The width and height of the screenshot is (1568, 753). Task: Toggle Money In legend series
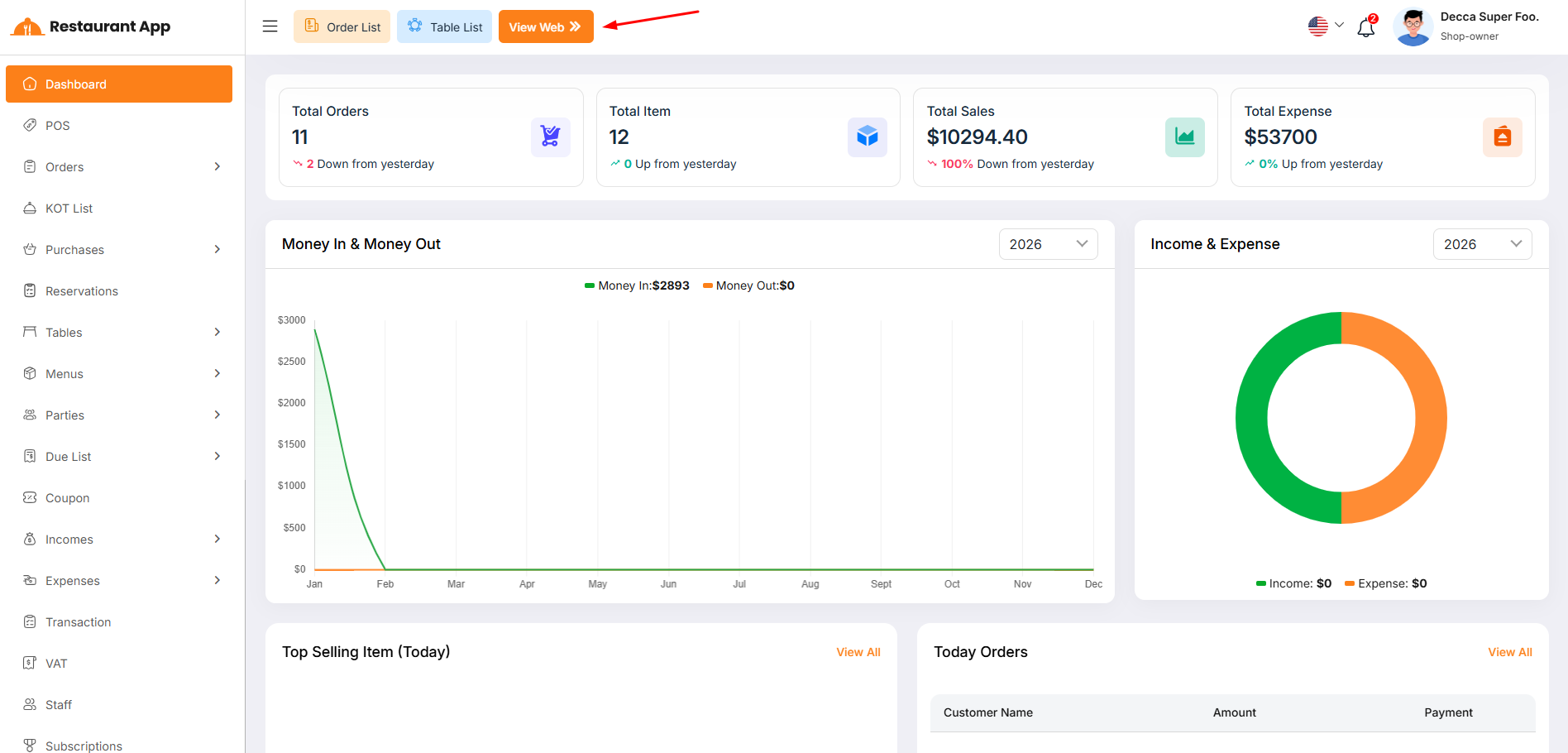(637, 285)
